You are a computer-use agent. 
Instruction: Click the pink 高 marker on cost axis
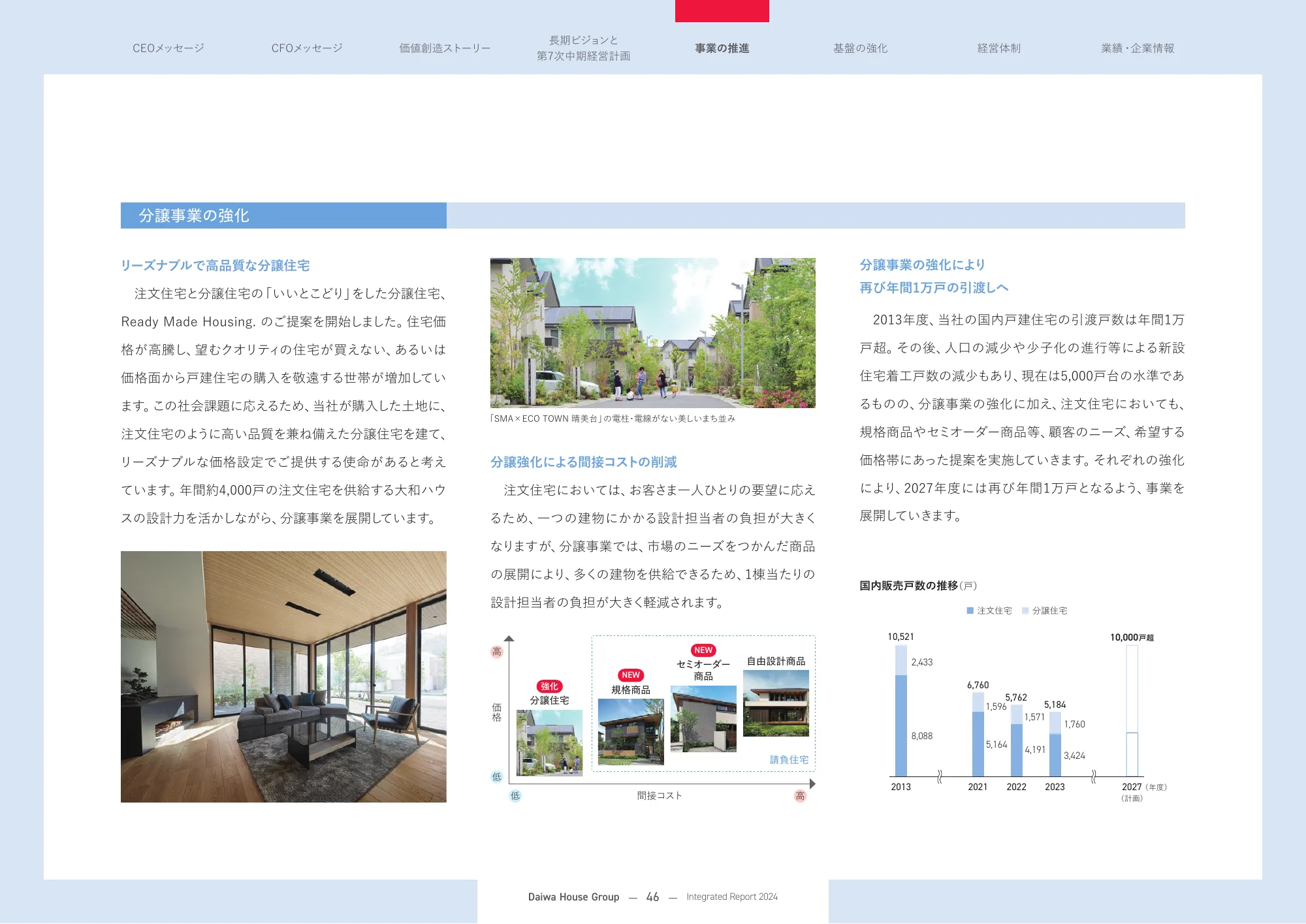point(800,795)
